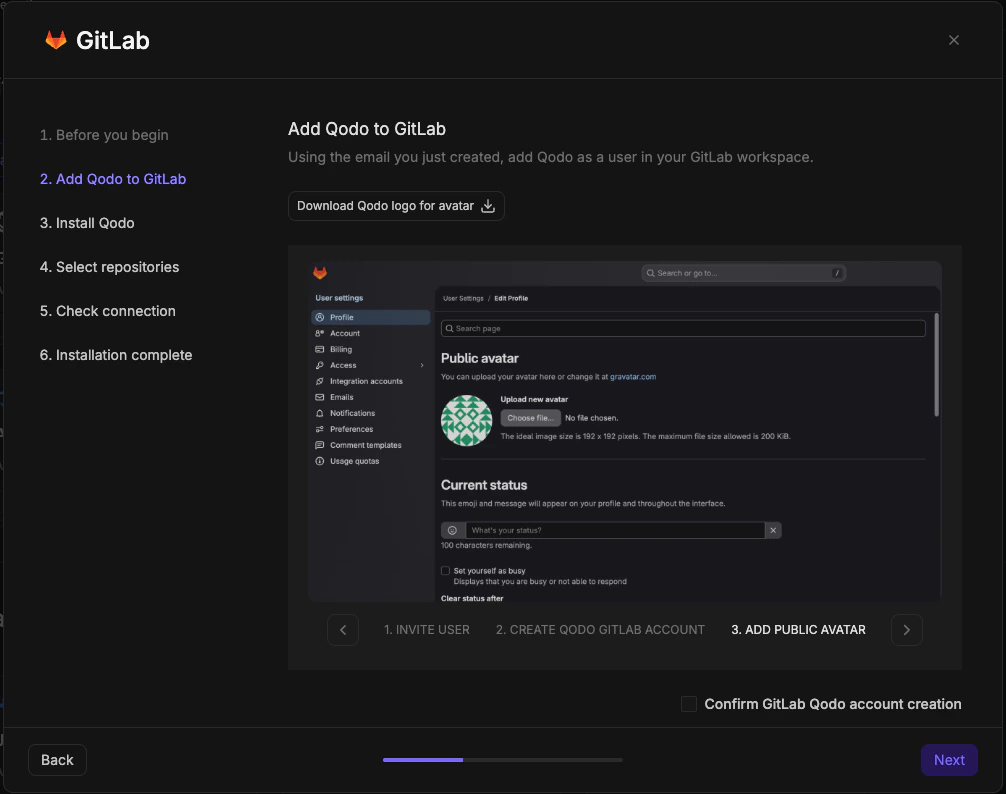Click the Clear status after label
The height and width of the screenshot is (794, 1006).
(x=472, y=598)
